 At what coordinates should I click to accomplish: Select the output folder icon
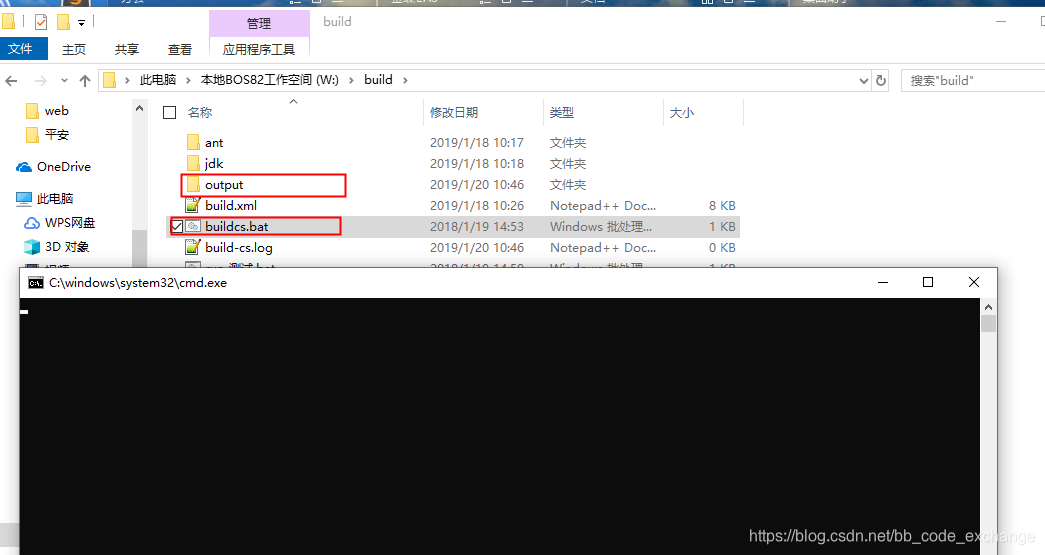coord(193,185)
